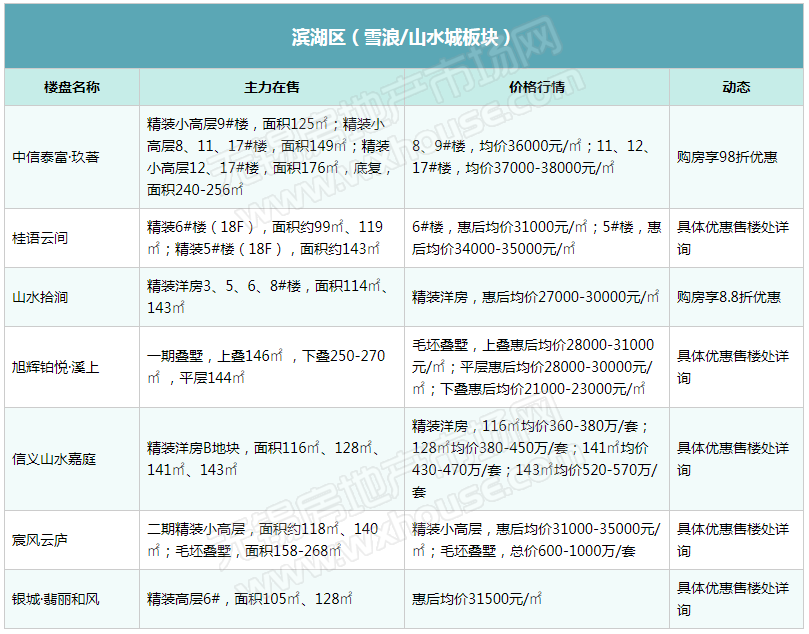Click the 滨湖区（雪浪/山水城板块）title banner
The height and width of the screenshot is (634, 809).
tap(402, 37)
